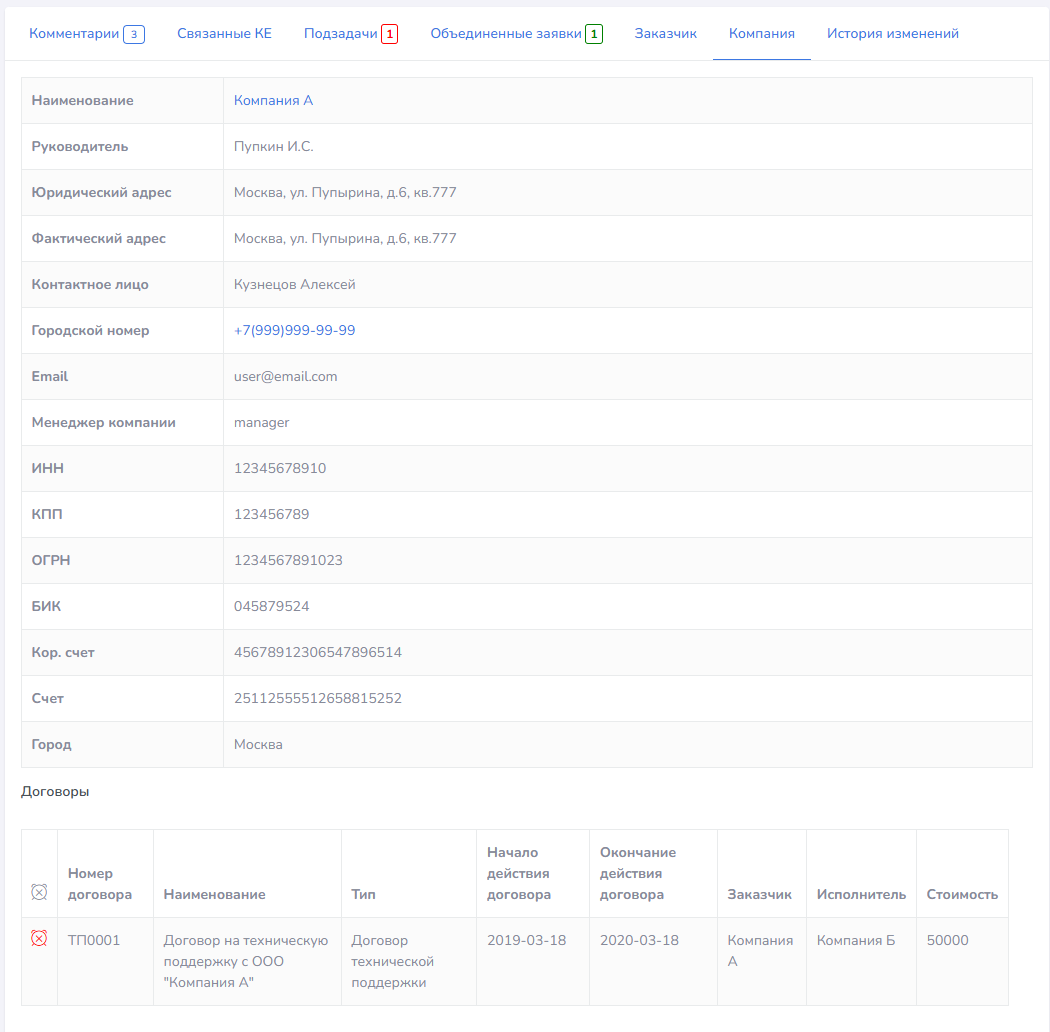Click the red badge next to Подзадачи
The width and height of the screenshot is (1050, 1032).
click(x=390, y=34)
